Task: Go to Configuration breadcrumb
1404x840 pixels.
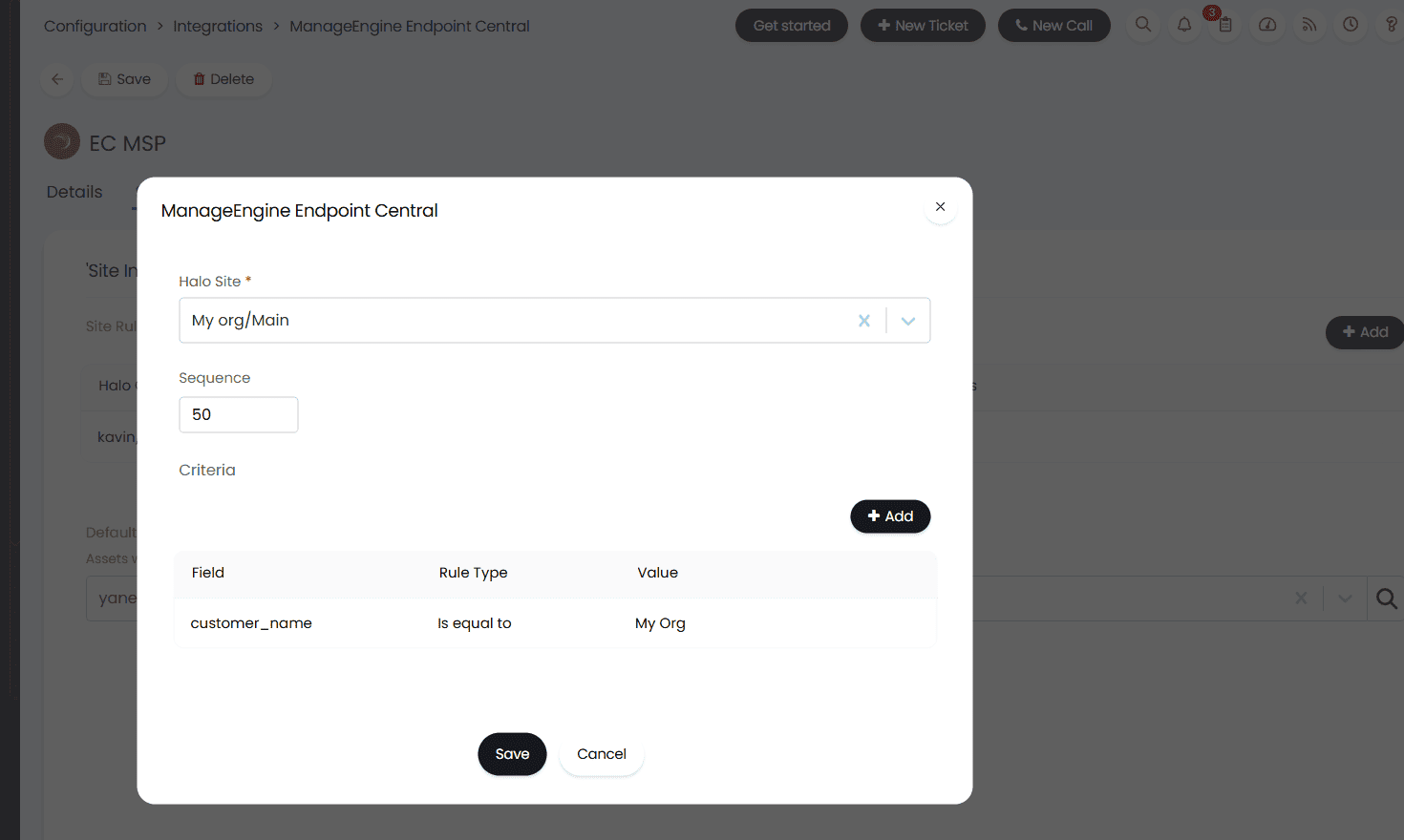Action: click(x=96, y=26)
